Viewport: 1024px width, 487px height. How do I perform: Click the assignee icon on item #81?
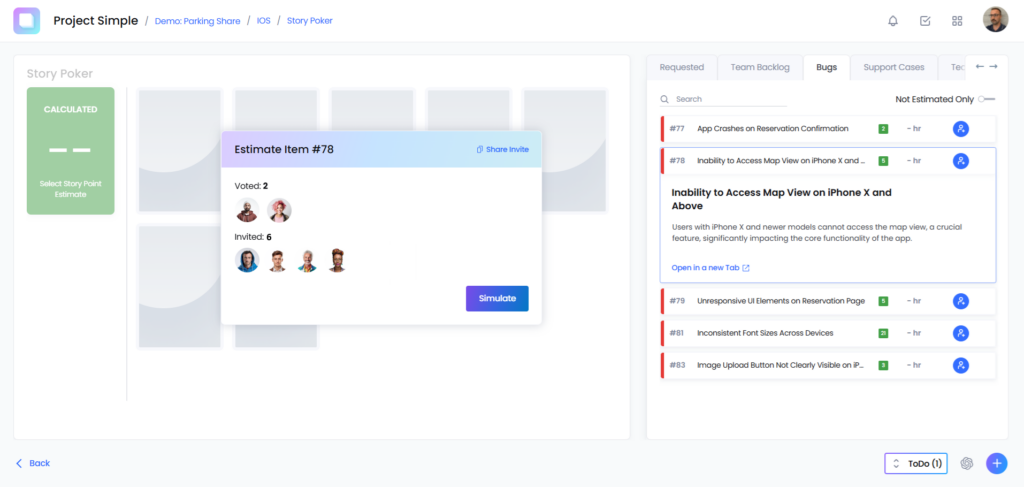(x=960, y=333)
